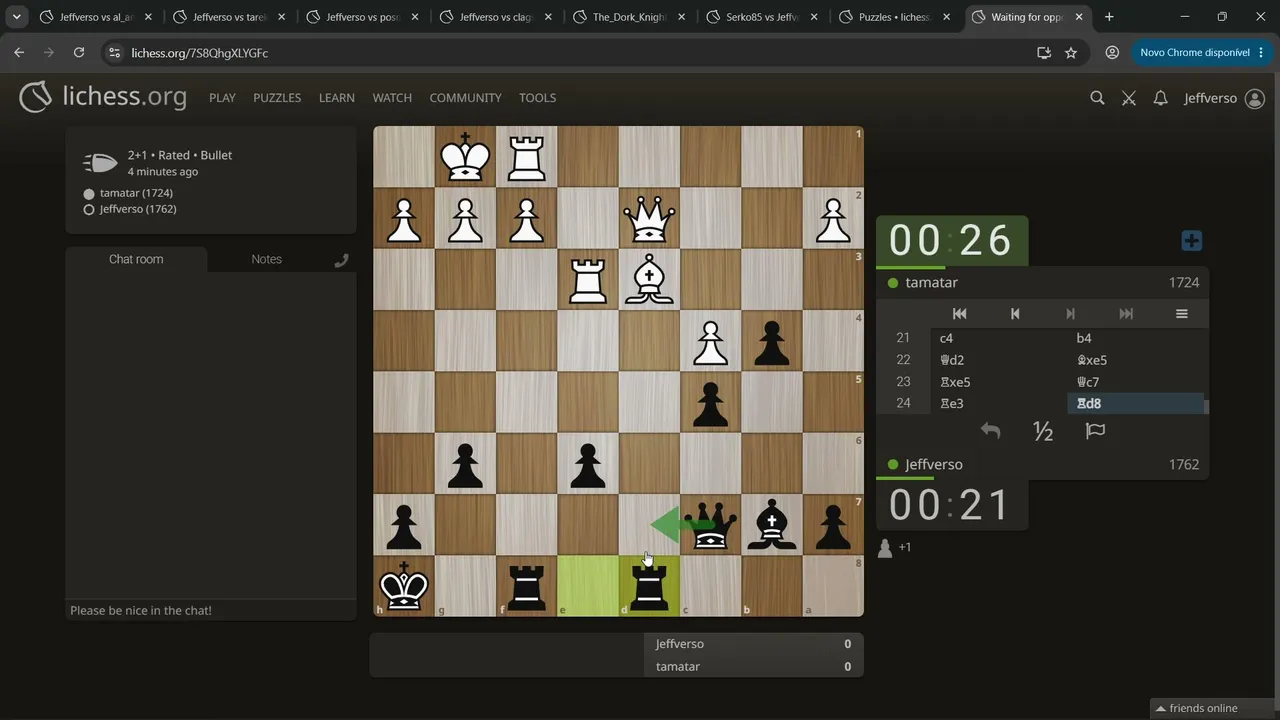This screenshot has height=720, width=1280.
Task: Open the Chrome profile icon
Action: coord(1112,53)
